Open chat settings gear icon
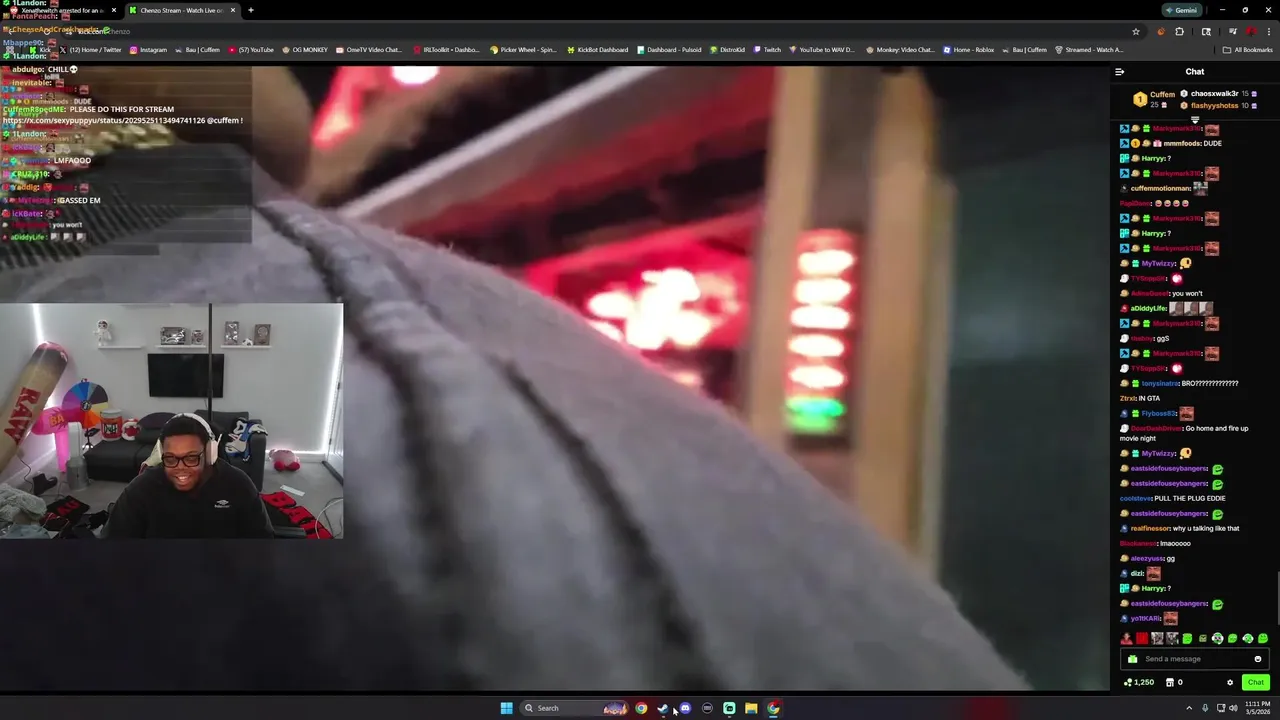The width and height of the screenshot is (1280, 720). point(1230,682)
